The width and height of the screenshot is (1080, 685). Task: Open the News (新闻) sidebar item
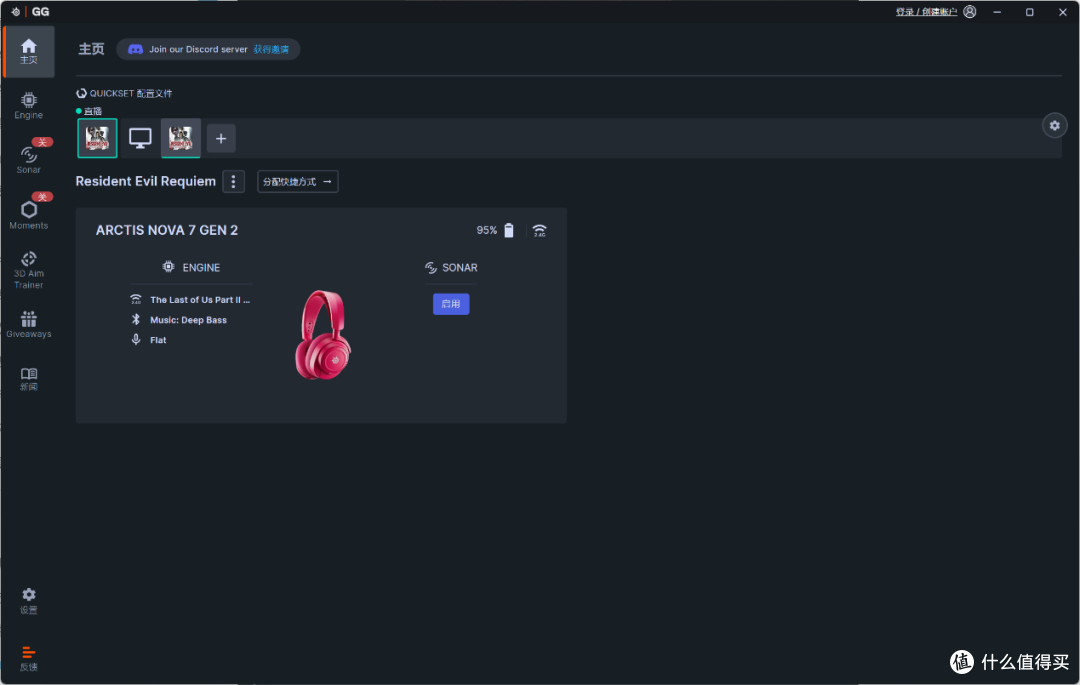point(28,379)
